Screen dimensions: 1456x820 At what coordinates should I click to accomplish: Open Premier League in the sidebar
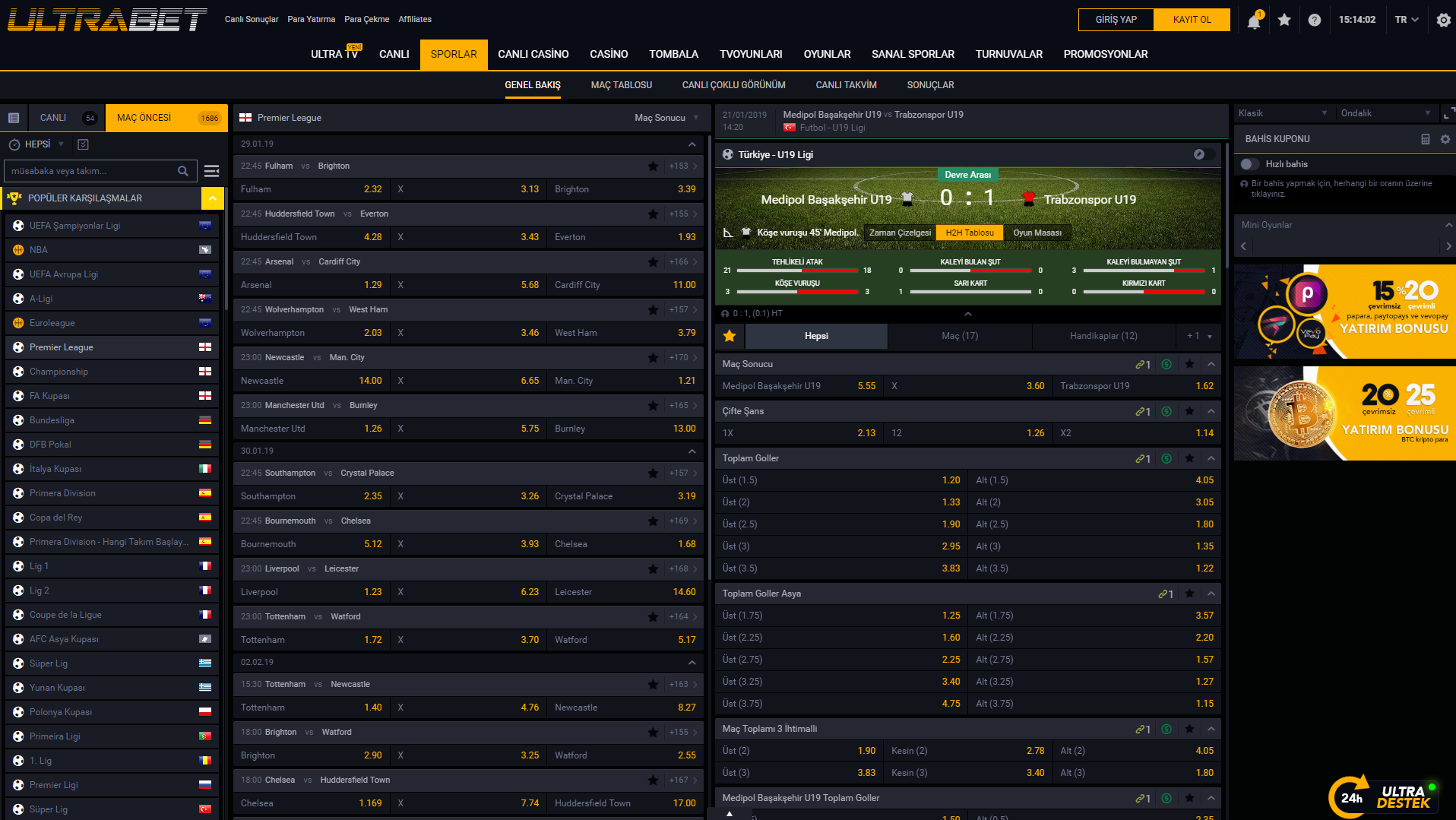click(112, 347)
